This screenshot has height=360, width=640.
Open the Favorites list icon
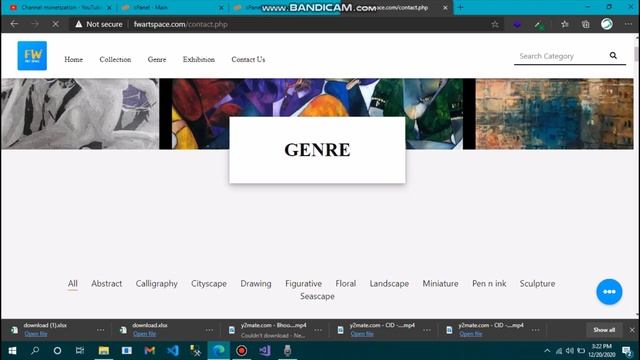[x=565, y=24]
